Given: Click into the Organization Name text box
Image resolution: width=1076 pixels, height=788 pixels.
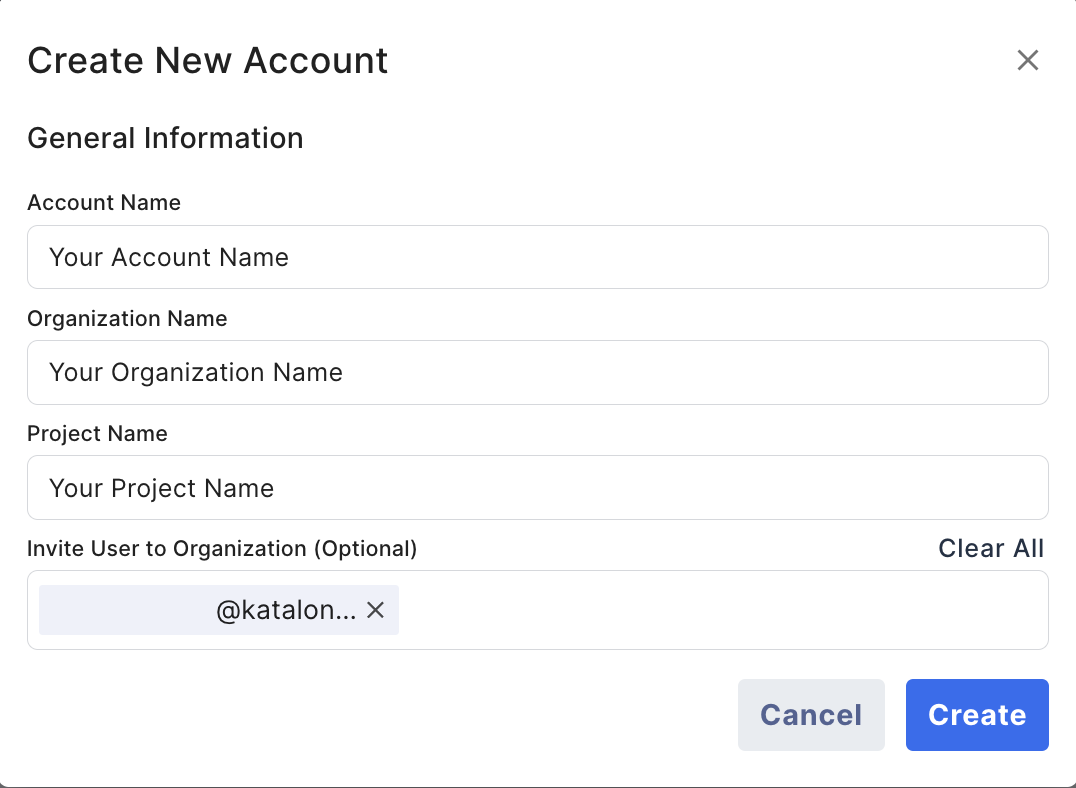Looking at the screenshot, I should tap(537, 372).
